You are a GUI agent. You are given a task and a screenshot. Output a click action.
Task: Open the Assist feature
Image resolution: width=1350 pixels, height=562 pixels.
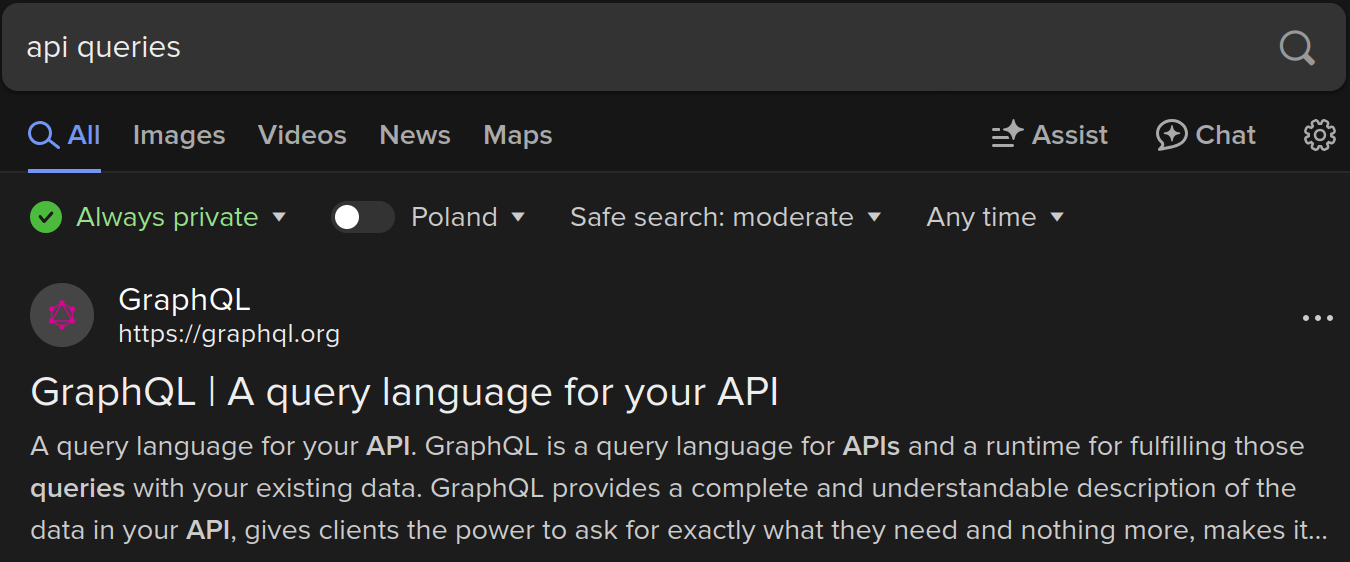point(1049,135)
